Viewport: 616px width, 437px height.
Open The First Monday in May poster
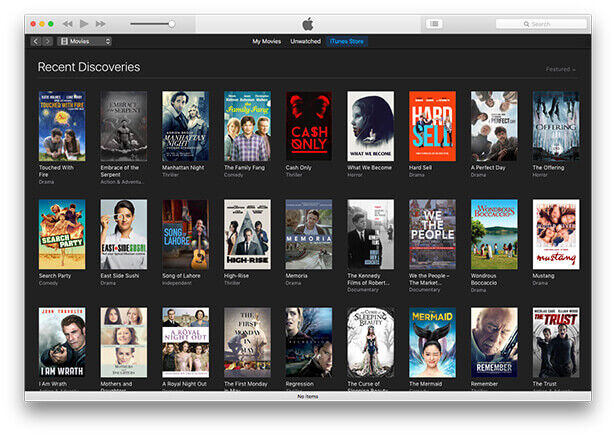[247, 342]
